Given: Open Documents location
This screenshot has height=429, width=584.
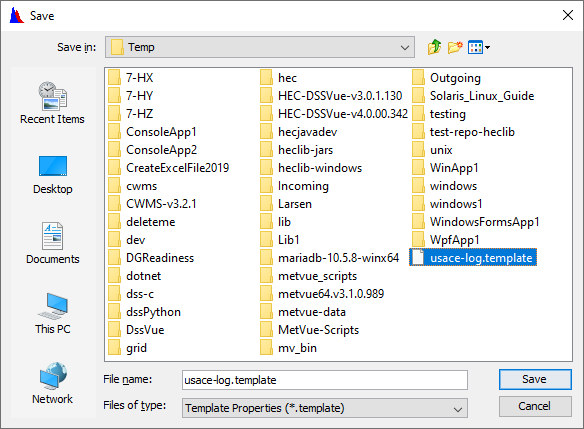Looking at the screenshot, I should coord(53,243).
